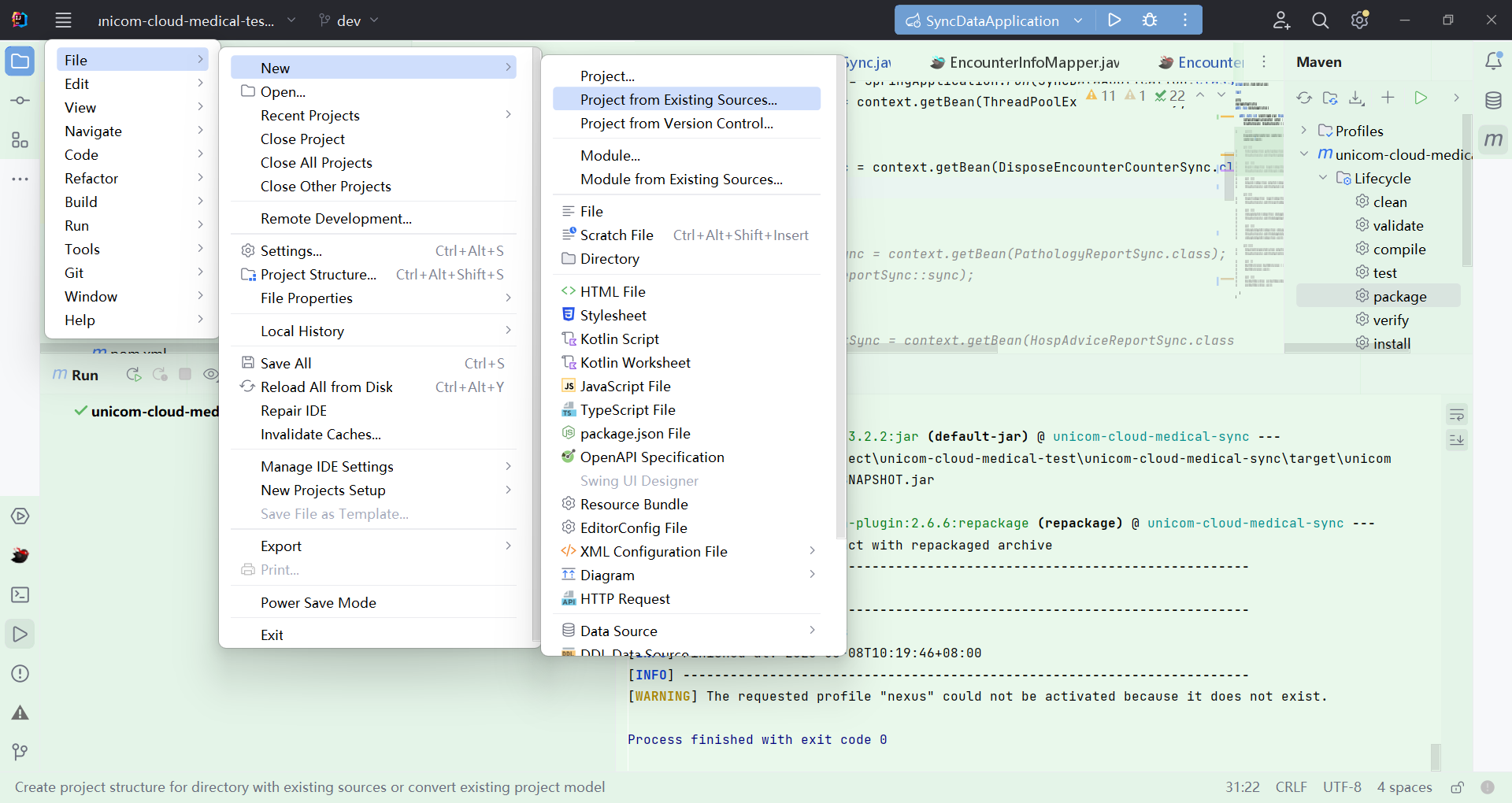This screenshot has width=1512, height=803.
Task: Create a new Scratch File
Action: [687, 235]
